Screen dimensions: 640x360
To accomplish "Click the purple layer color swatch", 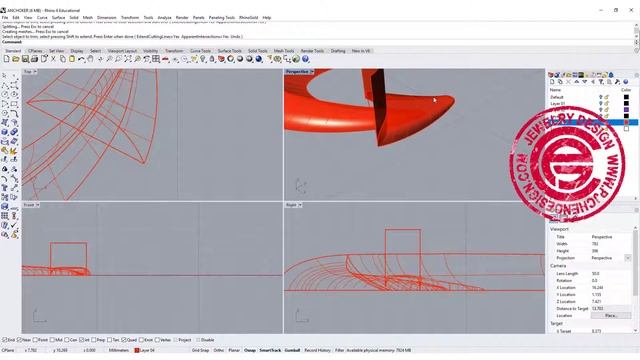I will coord(626,110).
